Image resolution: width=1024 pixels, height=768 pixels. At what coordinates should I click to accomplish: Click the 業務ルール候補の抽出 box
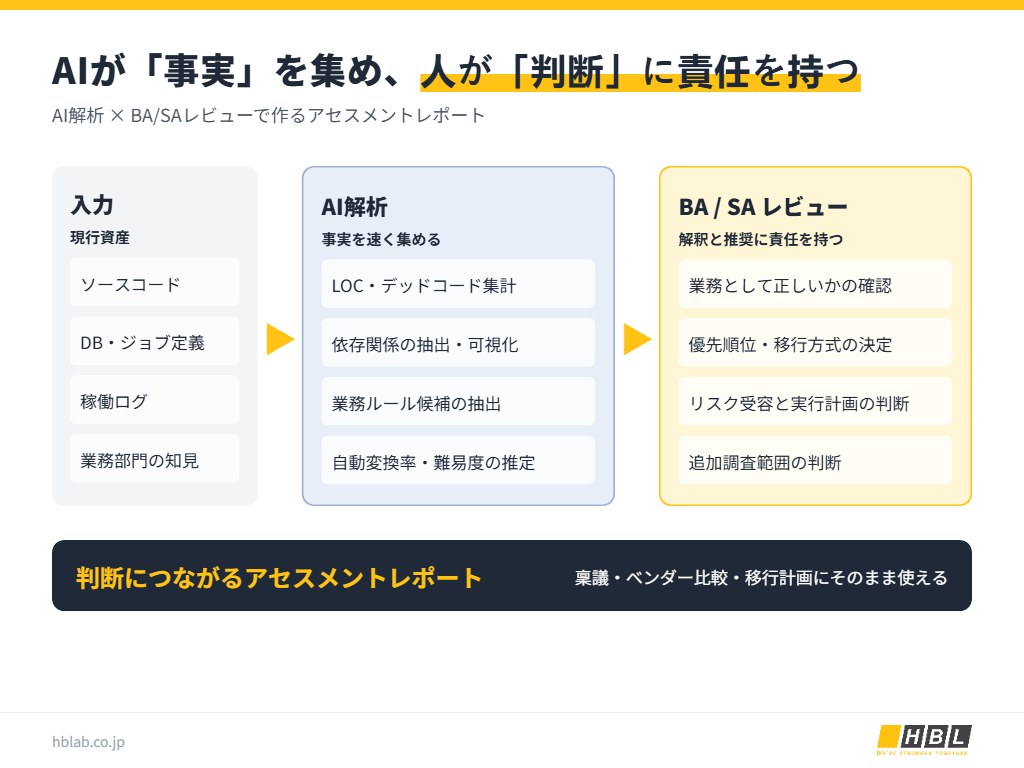click(458, 402)
